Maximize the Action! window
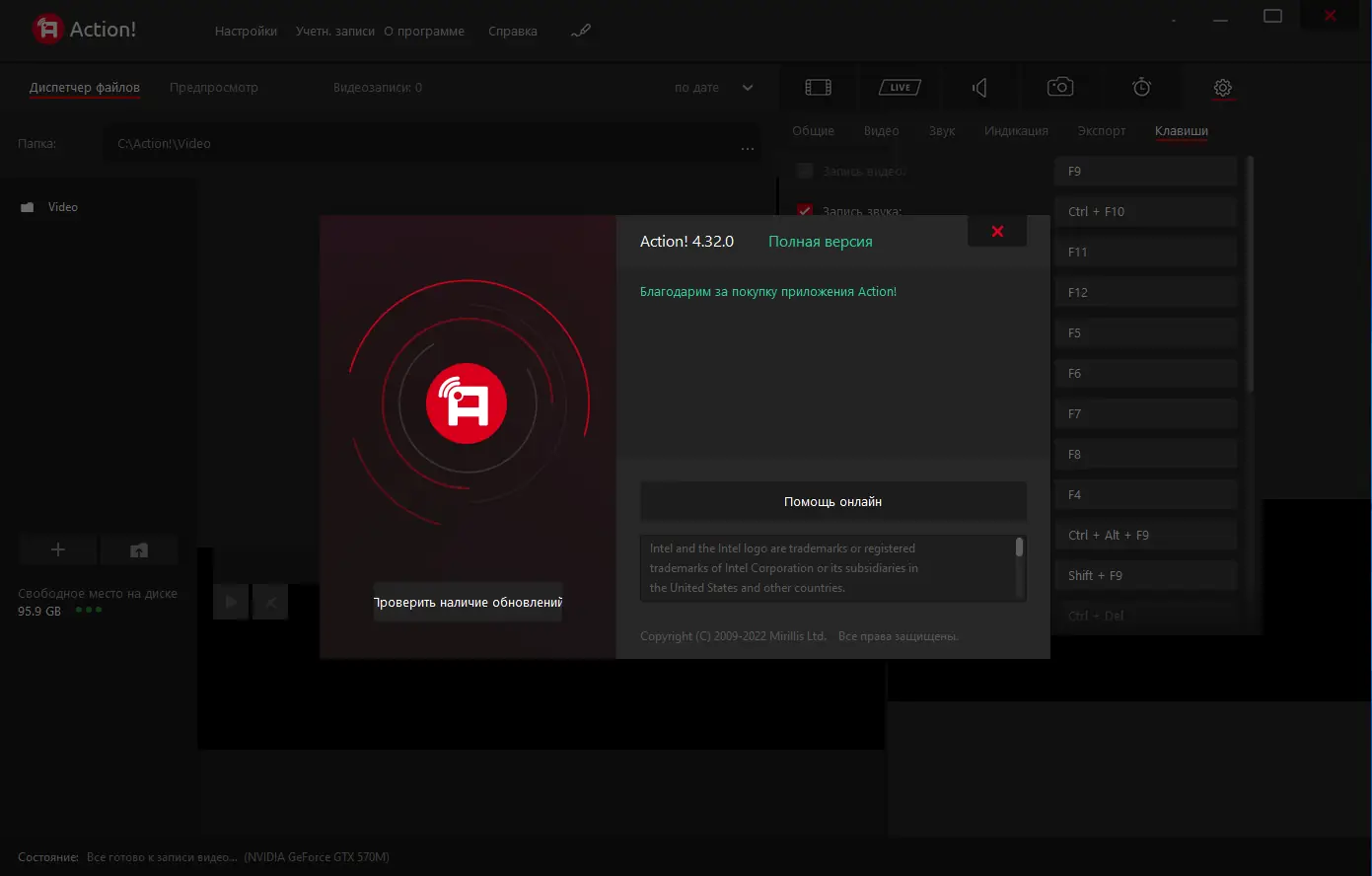Screen dimensions: 1372x876 (1273, 17)
